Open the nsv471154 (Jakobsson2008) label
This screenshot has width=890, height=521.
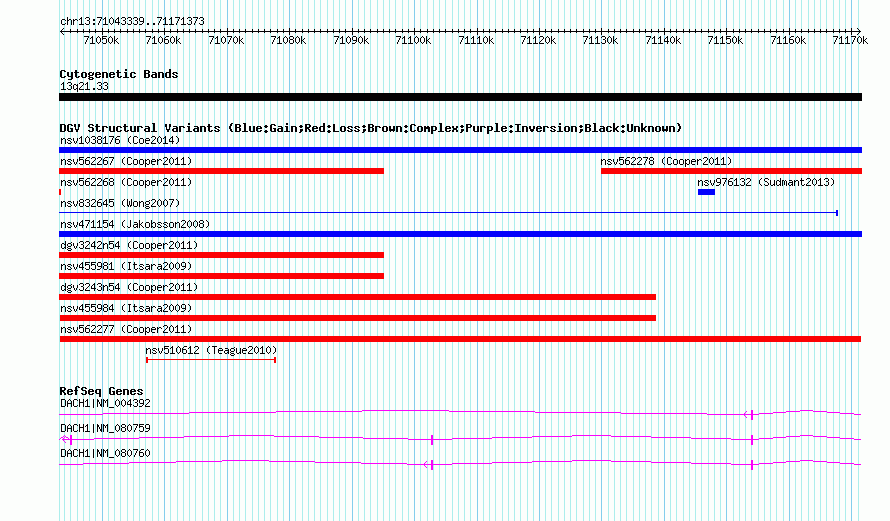[135, 224]
